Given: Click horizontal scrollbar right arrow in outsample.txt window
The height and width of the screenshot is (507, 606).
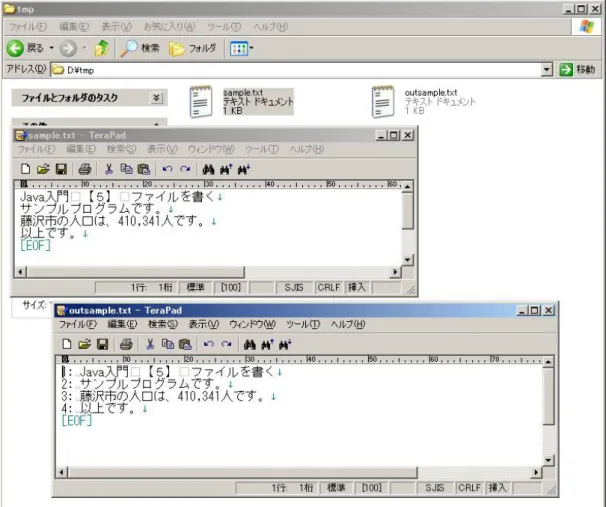Looking at the screenshot, I should (x=536, y=472).
